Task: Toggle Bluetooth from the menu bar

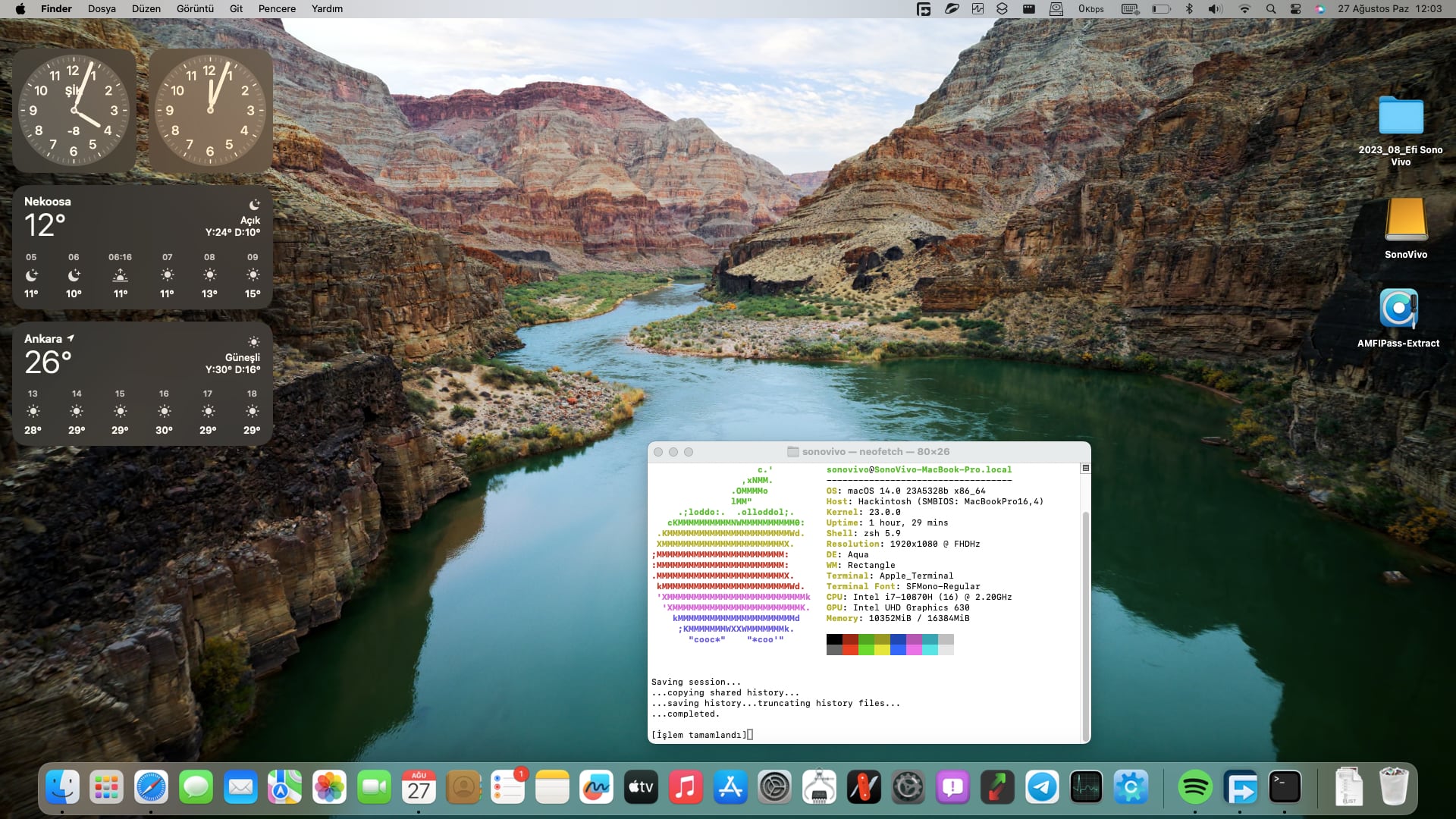Action: point(1189,9)
